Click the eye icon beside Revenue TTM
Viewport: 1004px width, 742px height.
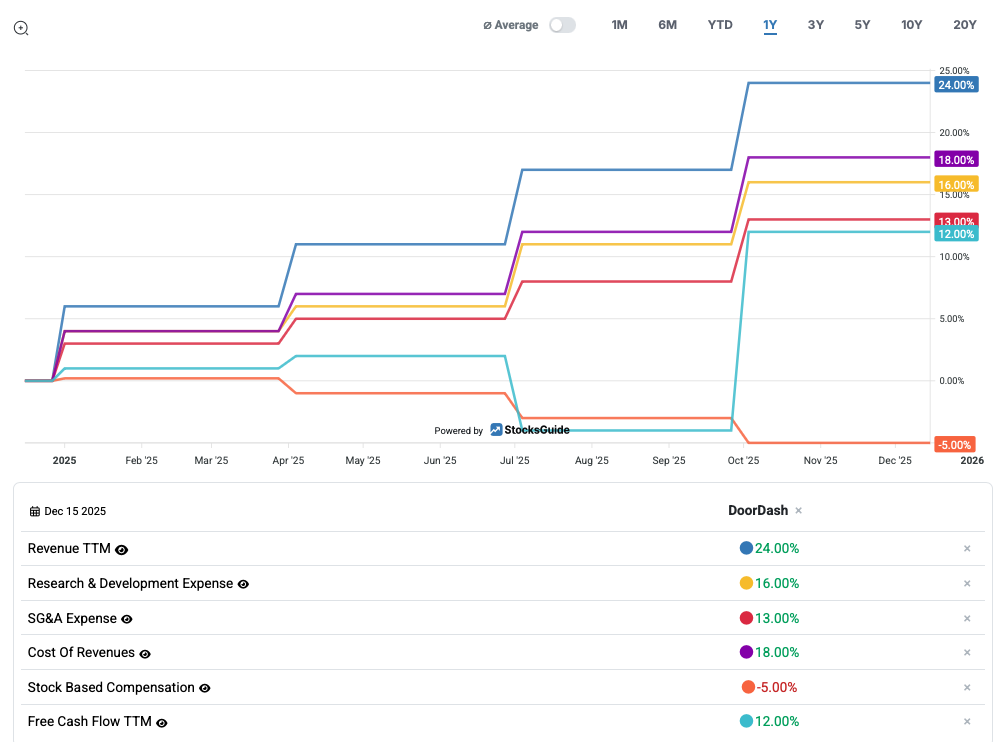(122, 549)
